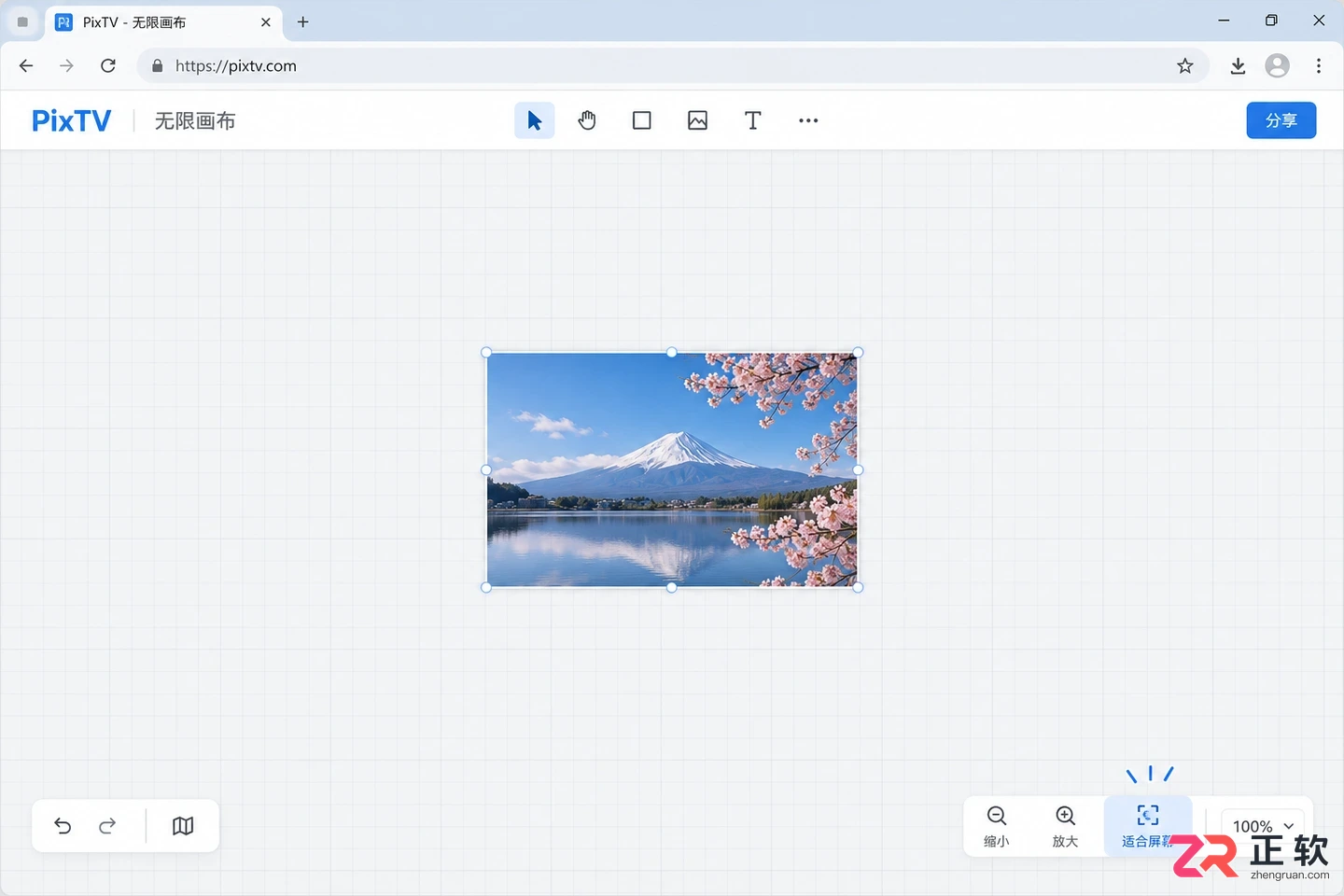Open browser three-dot menu

[1319, 65]
